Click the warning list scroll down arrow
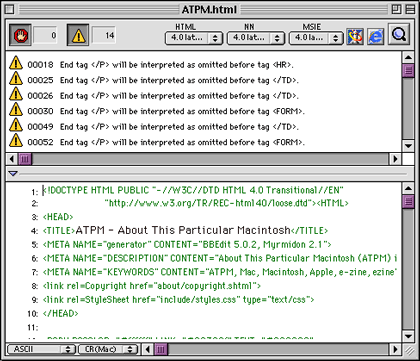 [408, 146]
